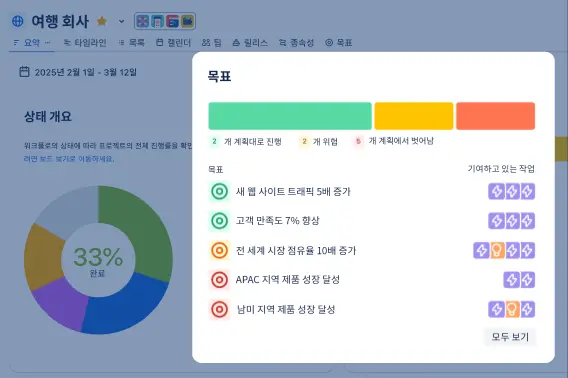
Task: Click last epic icon in 전 세계 시장 점유율 row
Action: [x=527, y=250]
